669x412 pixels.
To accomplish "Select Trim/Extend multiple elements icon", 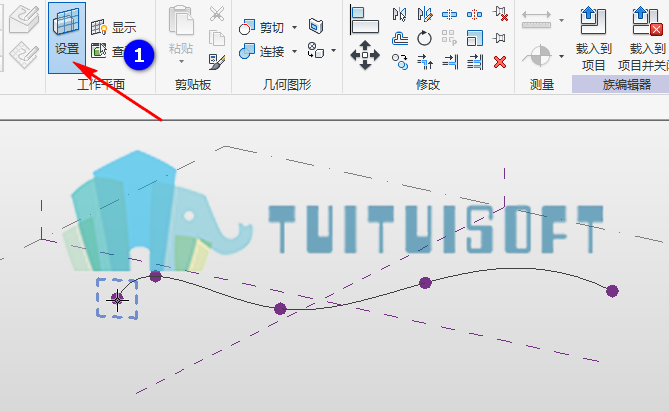I will click(x=475, y=62).
